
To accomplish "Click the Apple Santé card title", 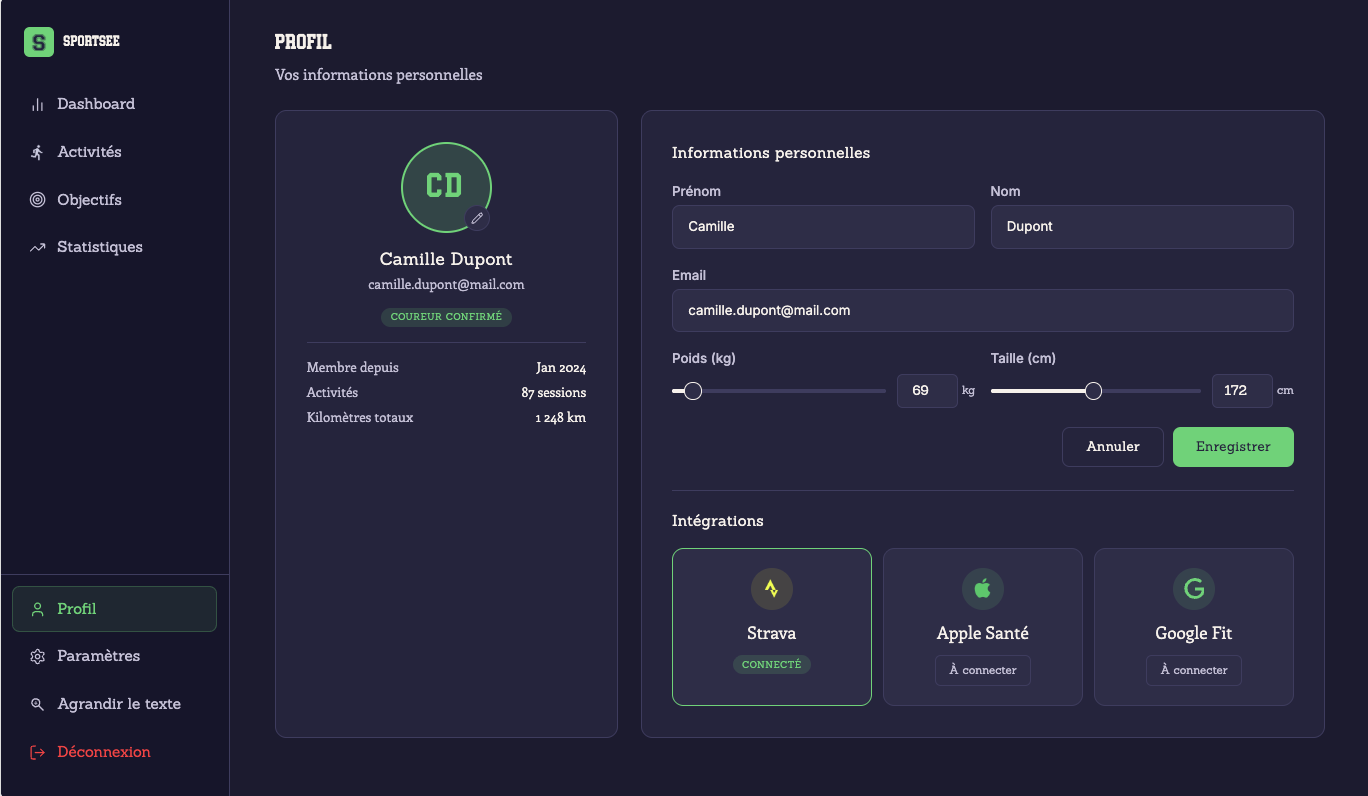I will (x=982, y=634).
